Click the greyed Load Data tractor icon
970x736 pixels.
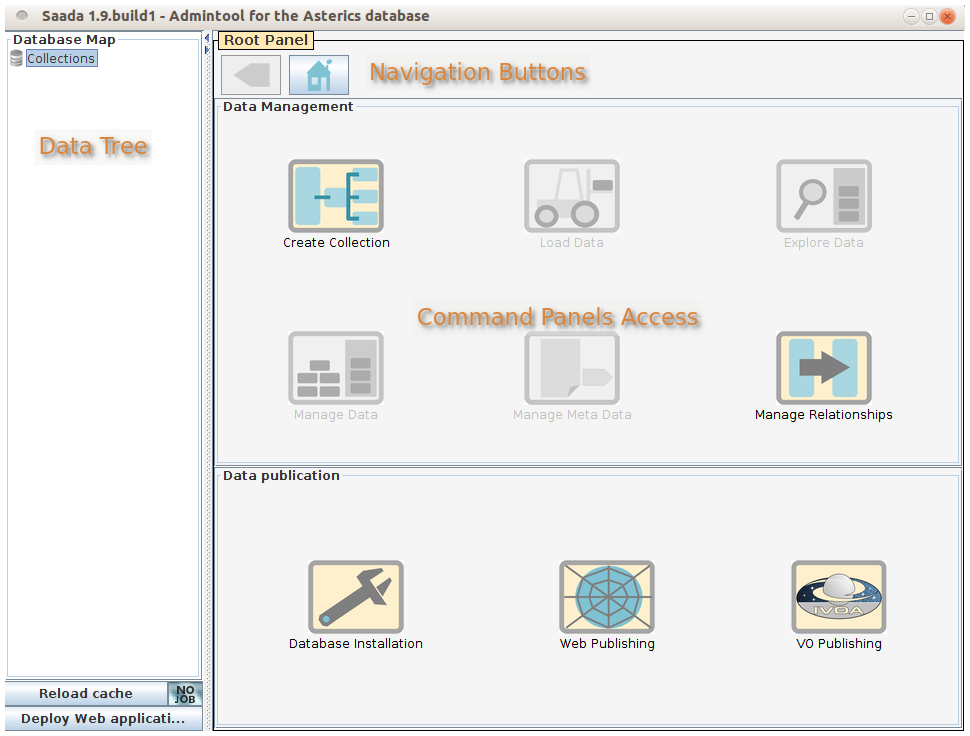pyautogui.click(x=572, y=196)
